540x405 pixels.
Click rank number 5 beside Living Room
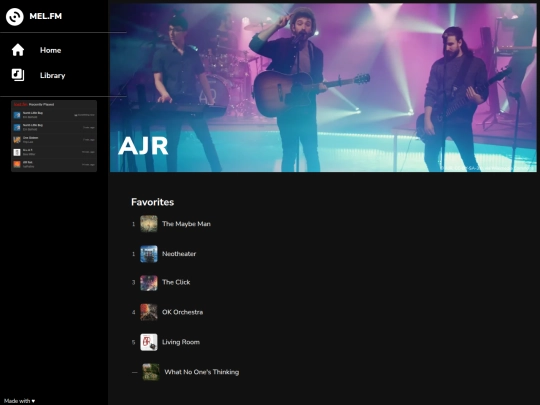(134, 342)
